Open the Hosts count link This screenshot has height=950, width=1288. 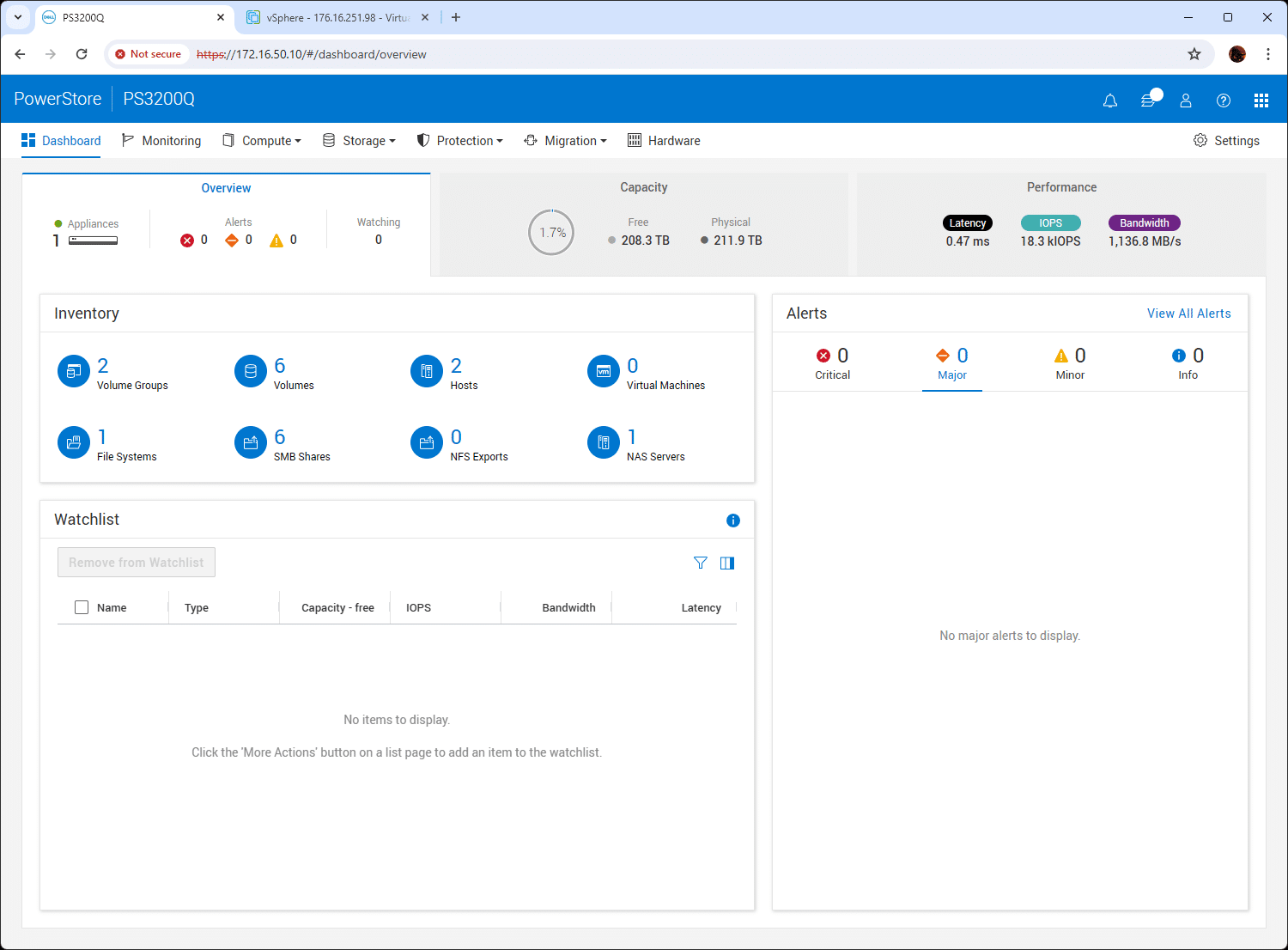[456, 366]
